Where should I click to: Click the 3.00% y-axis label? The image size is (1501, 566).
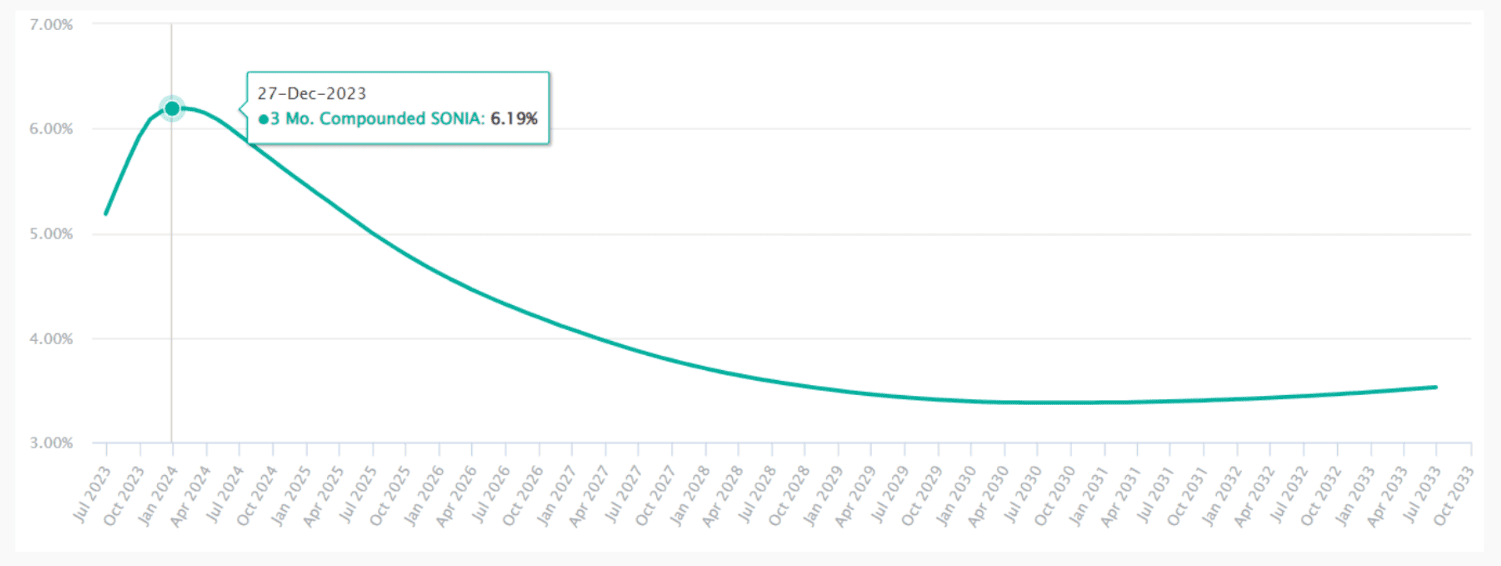(x=52, y=443)
